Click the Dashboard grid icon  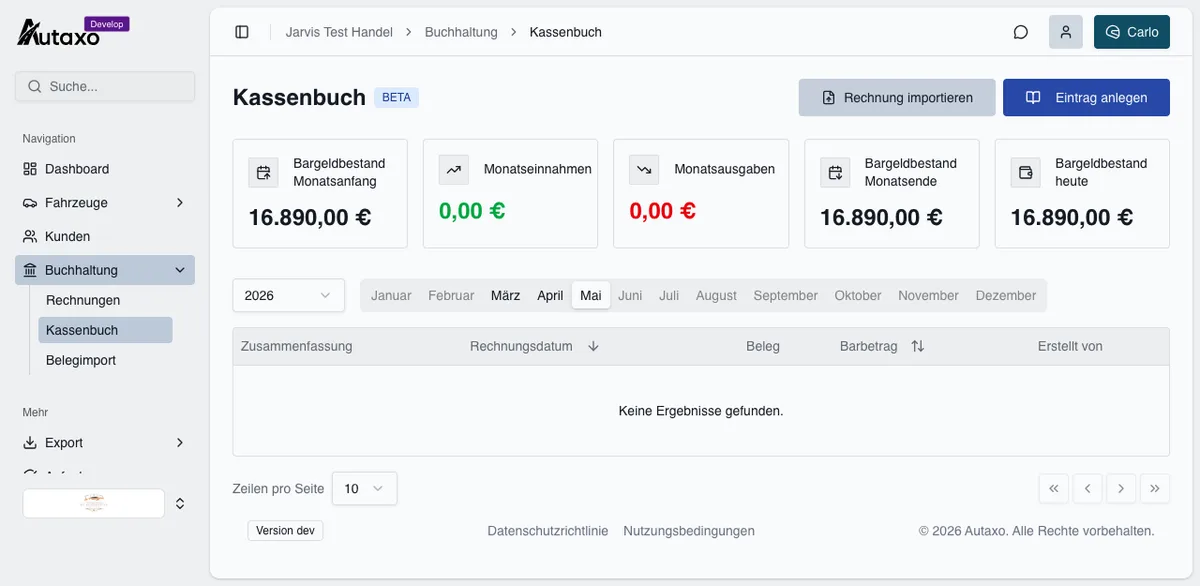[x=30, y=169]
